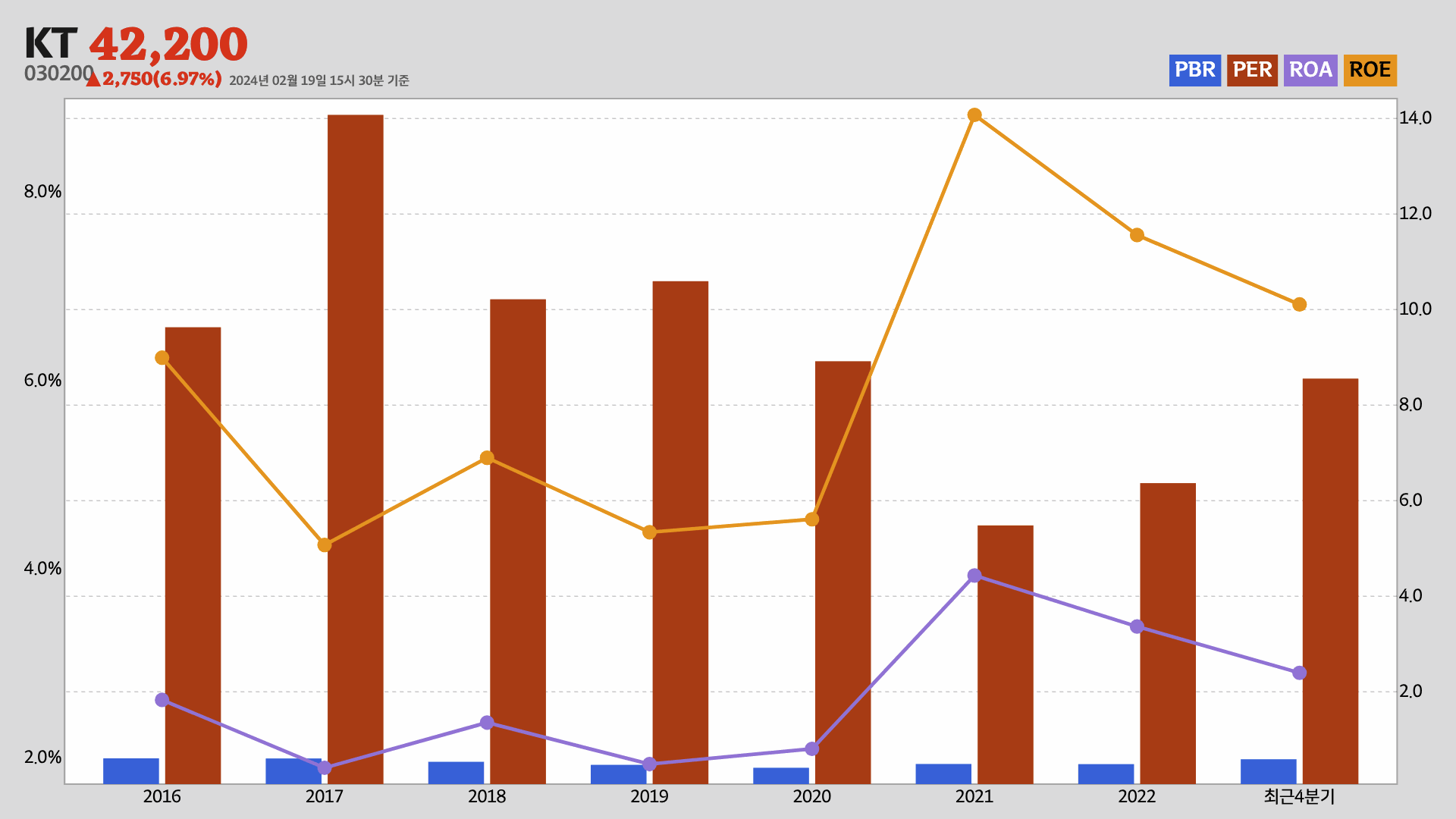Select the 2020 x-axis label
Image resolution: width=1456 pixels, height=819 pixels.
(x=811, y=796)
